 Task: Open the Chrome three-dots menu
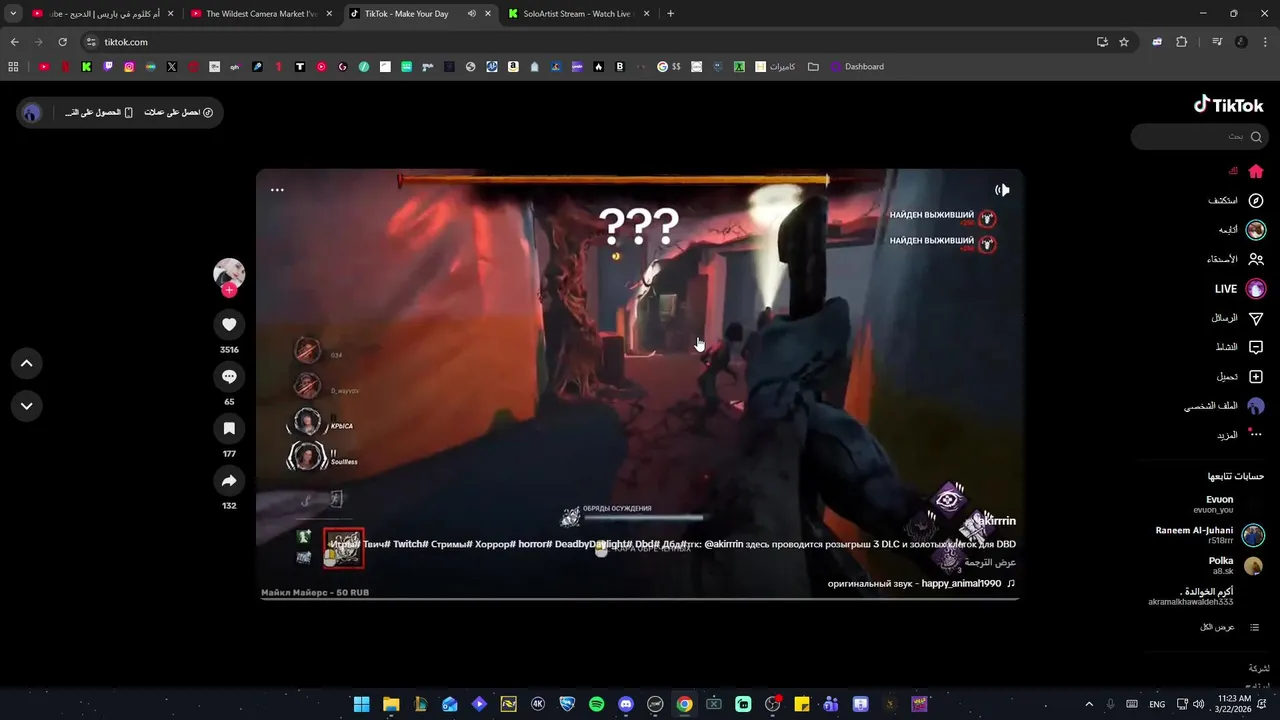pyautogui.click(x=1265, y=42)
